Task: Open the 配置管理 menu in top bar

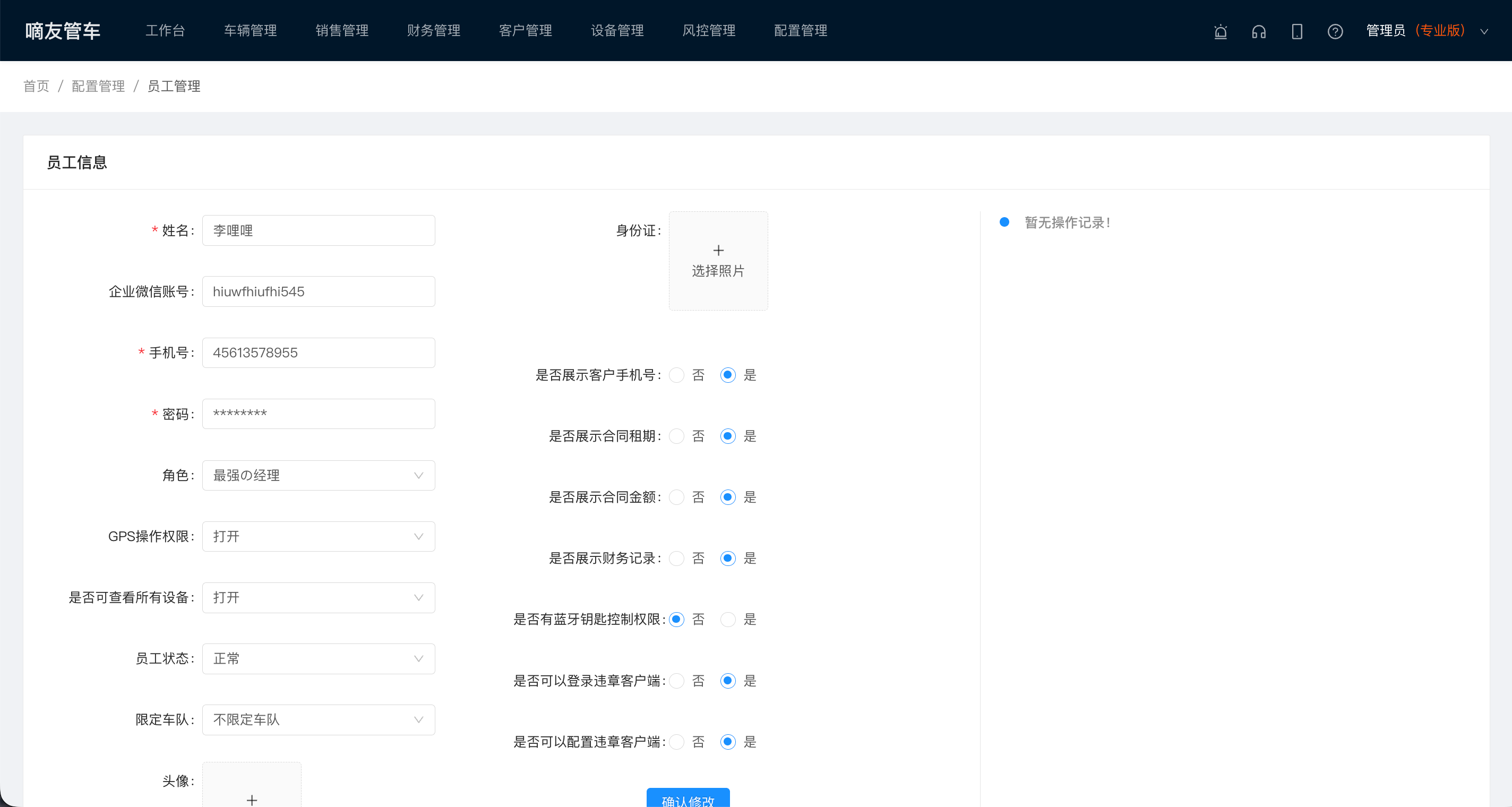Action: tap(801, 30)
